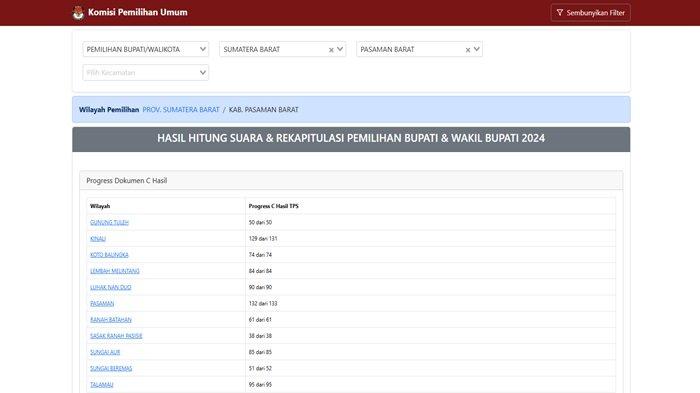Open the SUNGAI BEREMAS district link
Viewport: 700px width, 393px height.
111,368
